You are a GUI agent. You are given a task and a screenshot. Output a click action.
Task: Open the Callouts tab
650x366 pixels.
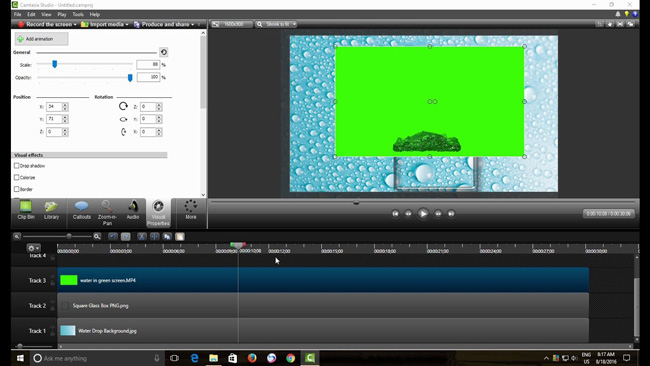[x=82, y=210]
